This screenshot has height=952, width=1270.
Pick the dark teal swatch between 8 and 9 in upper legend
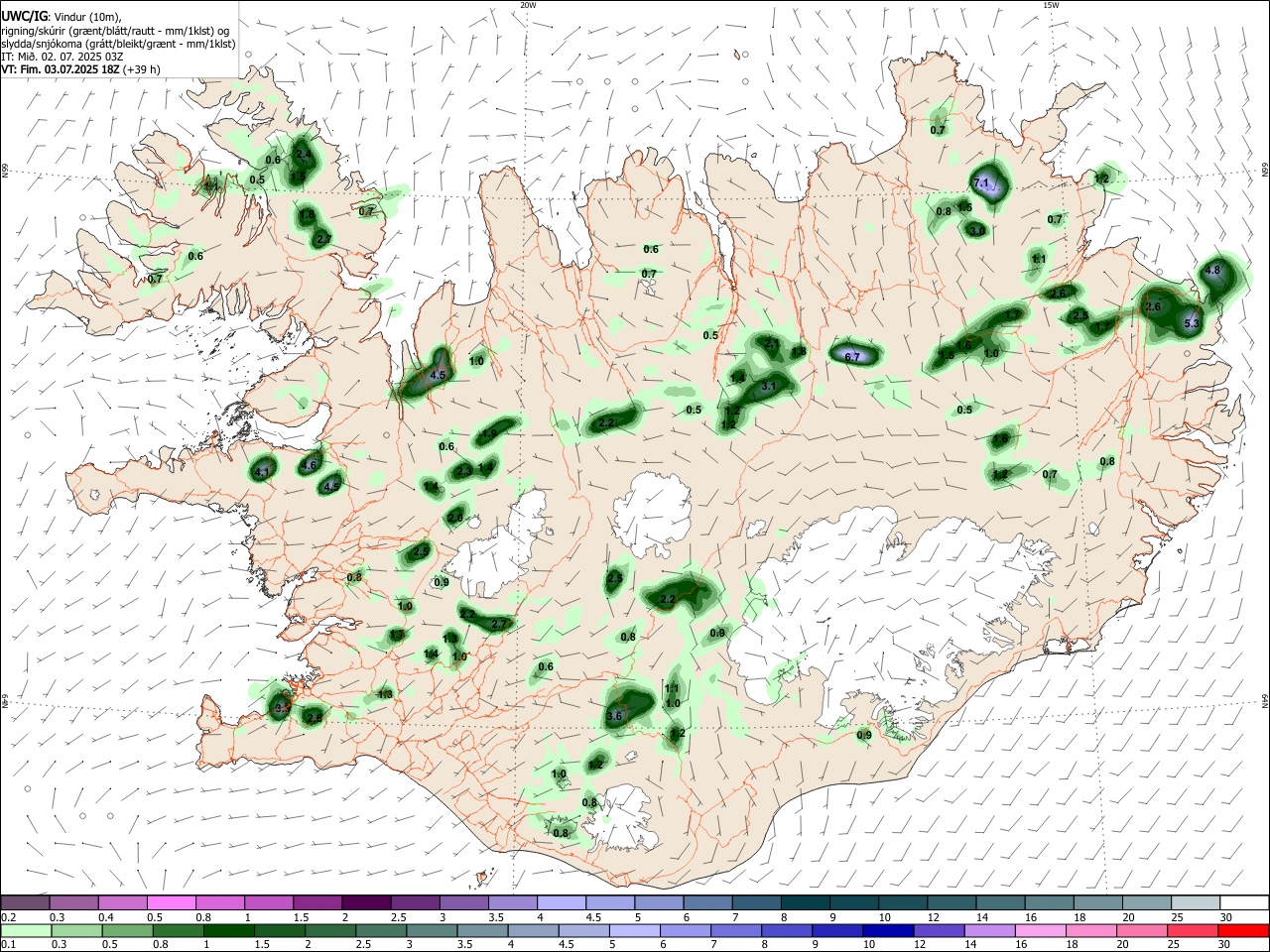[x=805, y=903]
